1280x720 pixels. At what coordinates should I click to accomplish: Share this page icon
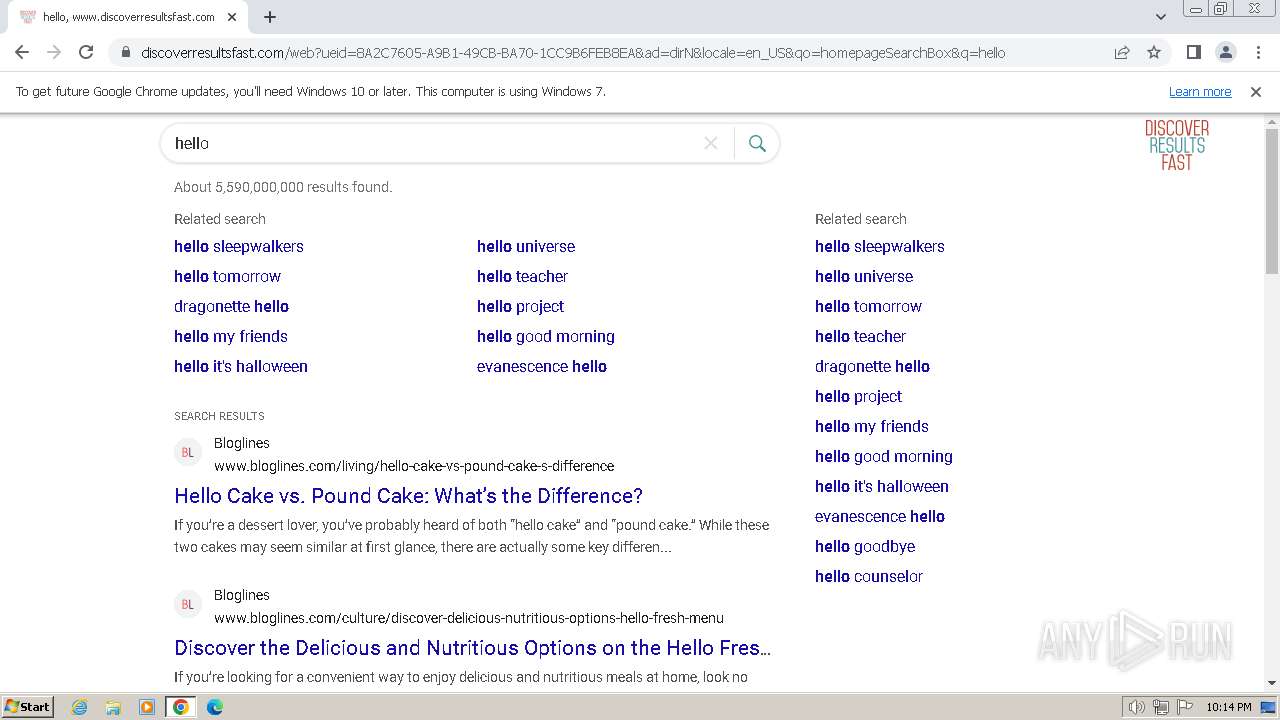(x=1122, y=53)
